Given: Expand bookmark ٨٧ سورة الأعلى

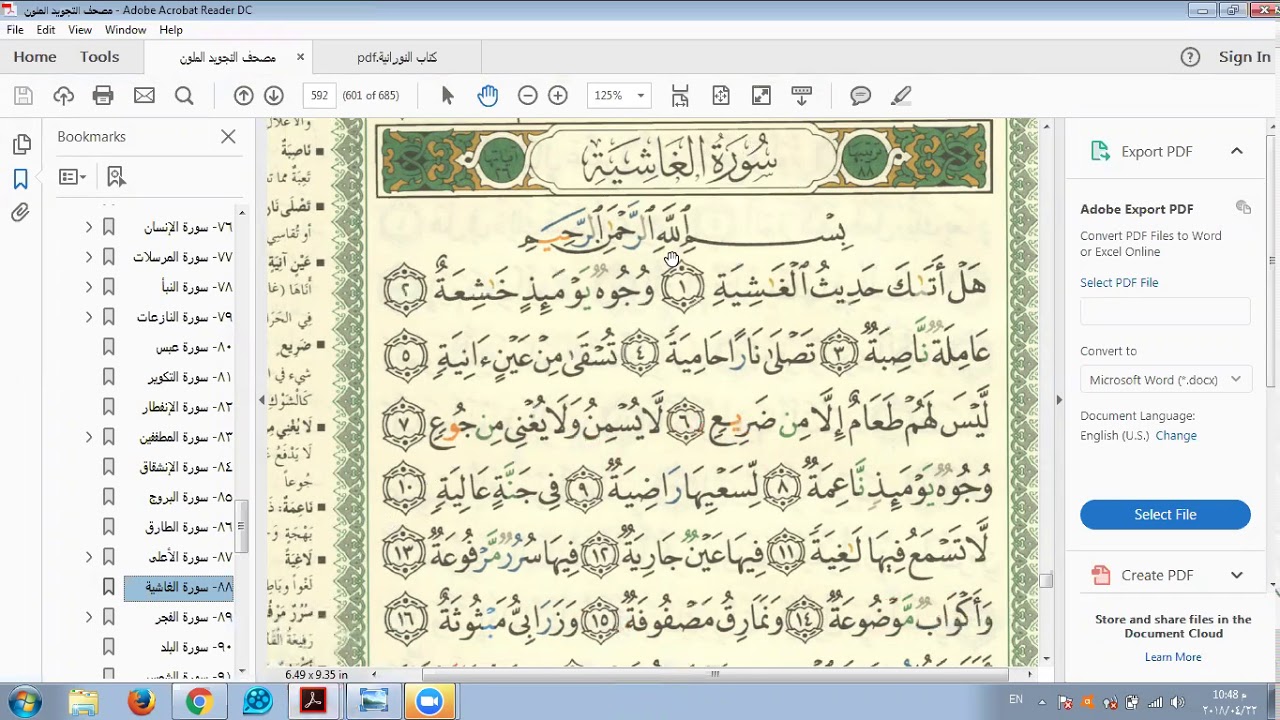Looking at the screenshot, I should [x=89, y=557].
